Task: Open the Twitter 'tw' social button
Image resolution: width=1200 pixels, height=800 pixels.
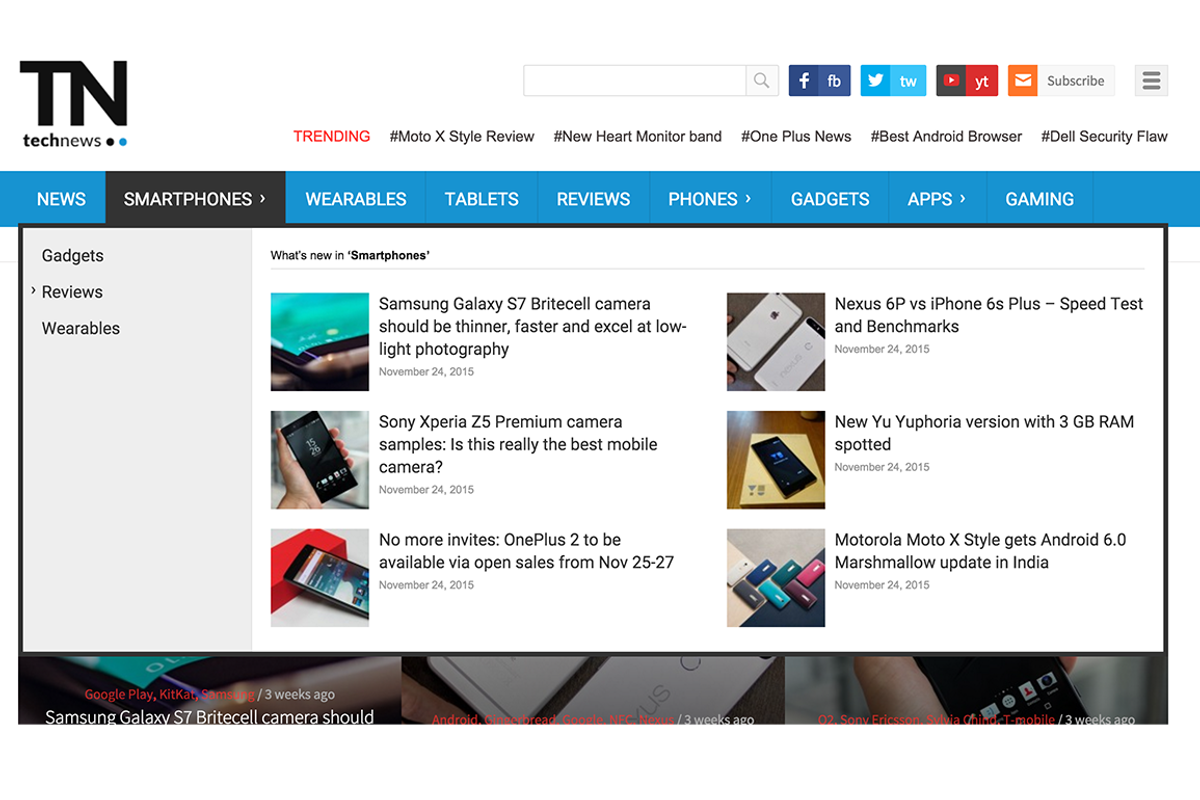Action: click(893, 81)
